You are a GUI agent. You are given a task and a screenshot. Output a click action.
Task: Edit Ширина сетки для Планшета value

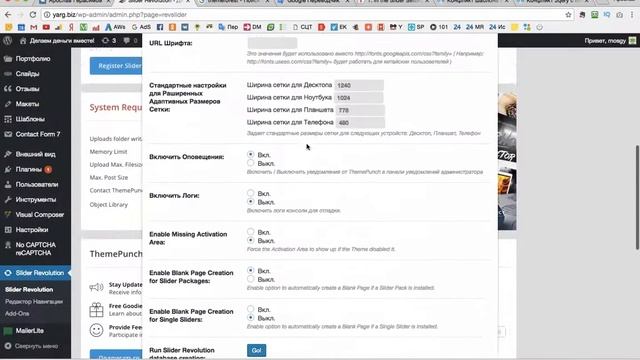pos(360,110)
